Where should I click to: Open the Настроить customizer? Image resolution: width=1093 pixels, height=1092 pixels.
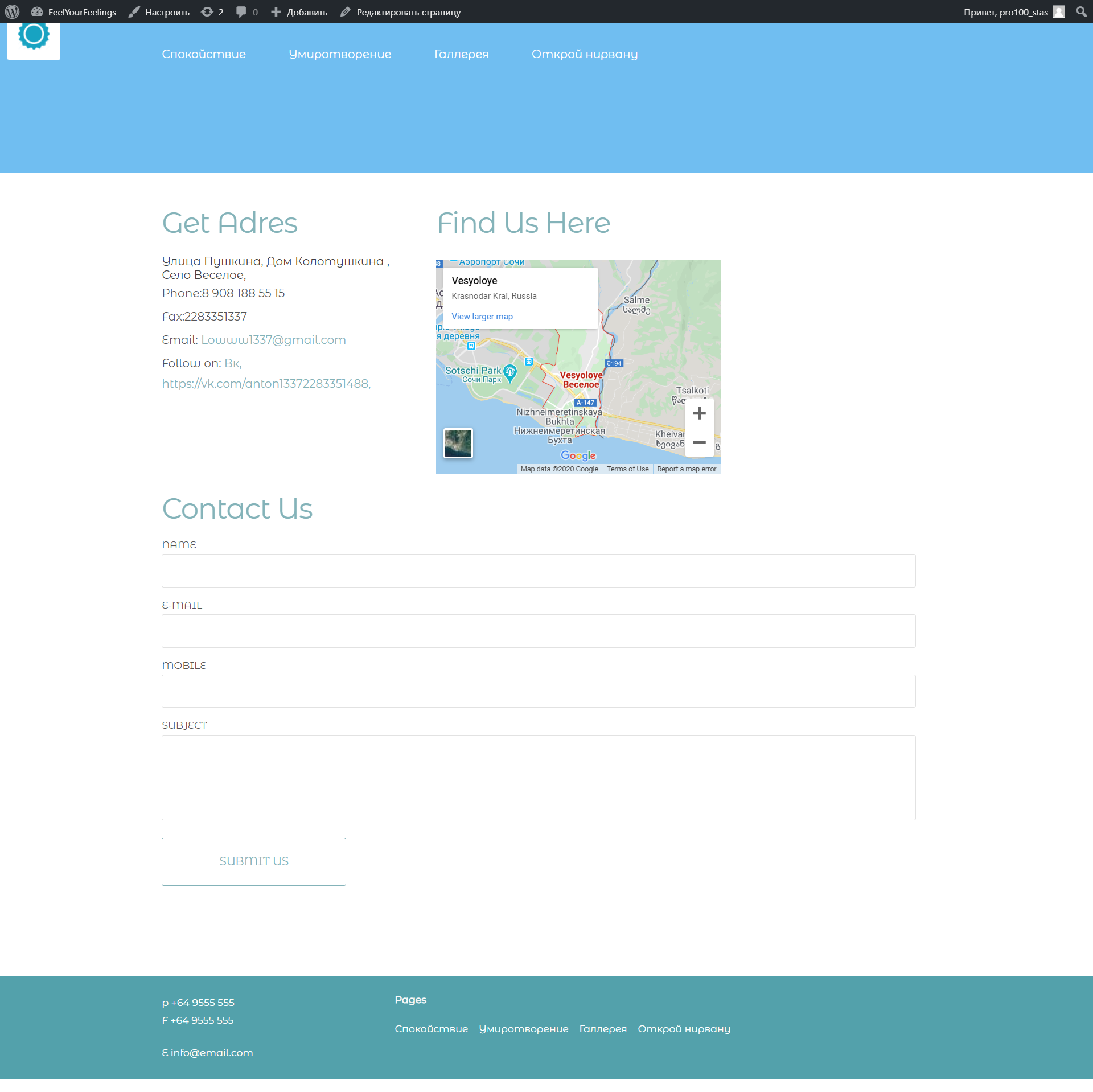(159, 12)
